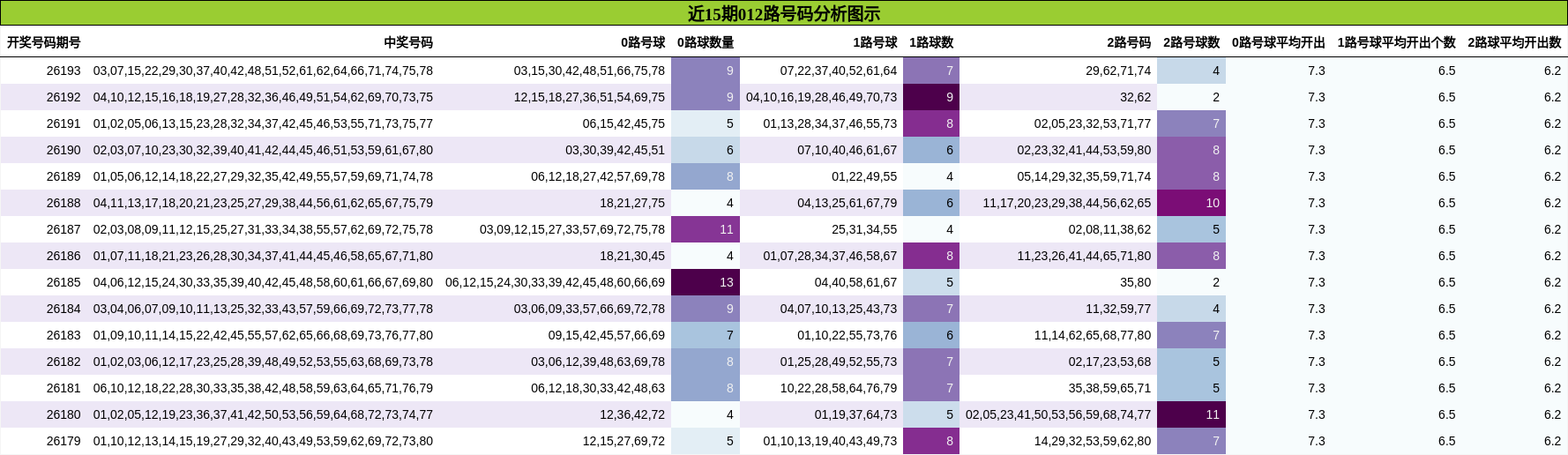
Task: Select the 1路号球 cell 04,40,58,61,67
Action: [855, 282]
